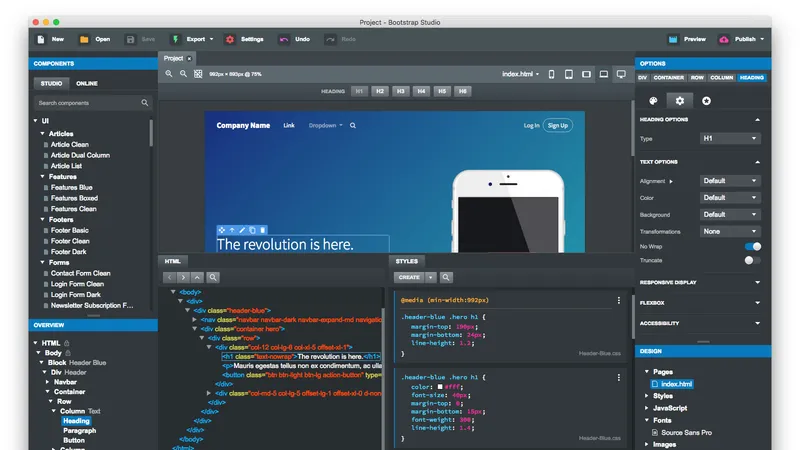Open the Alignment dropdown
This screenshot has width=800, height=450.
(x=730, y=181)
